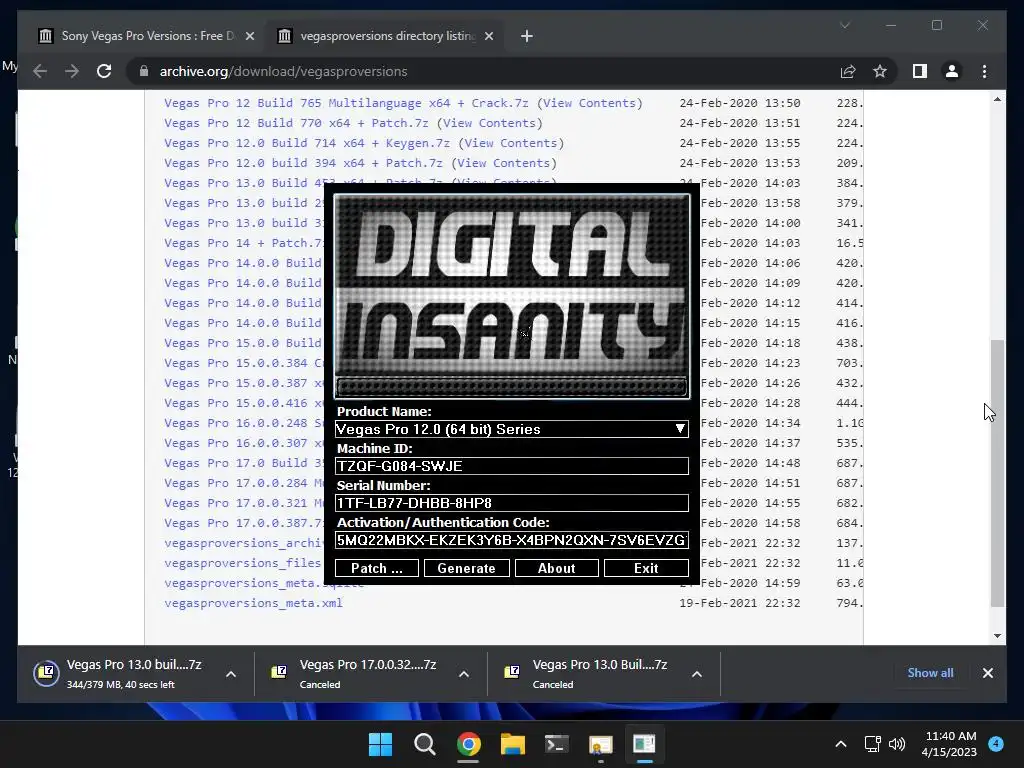This screenshot has width=1024, height=768.
Task: Close Sony Vegas Pro Versions tab
Action: pos(249,36)
